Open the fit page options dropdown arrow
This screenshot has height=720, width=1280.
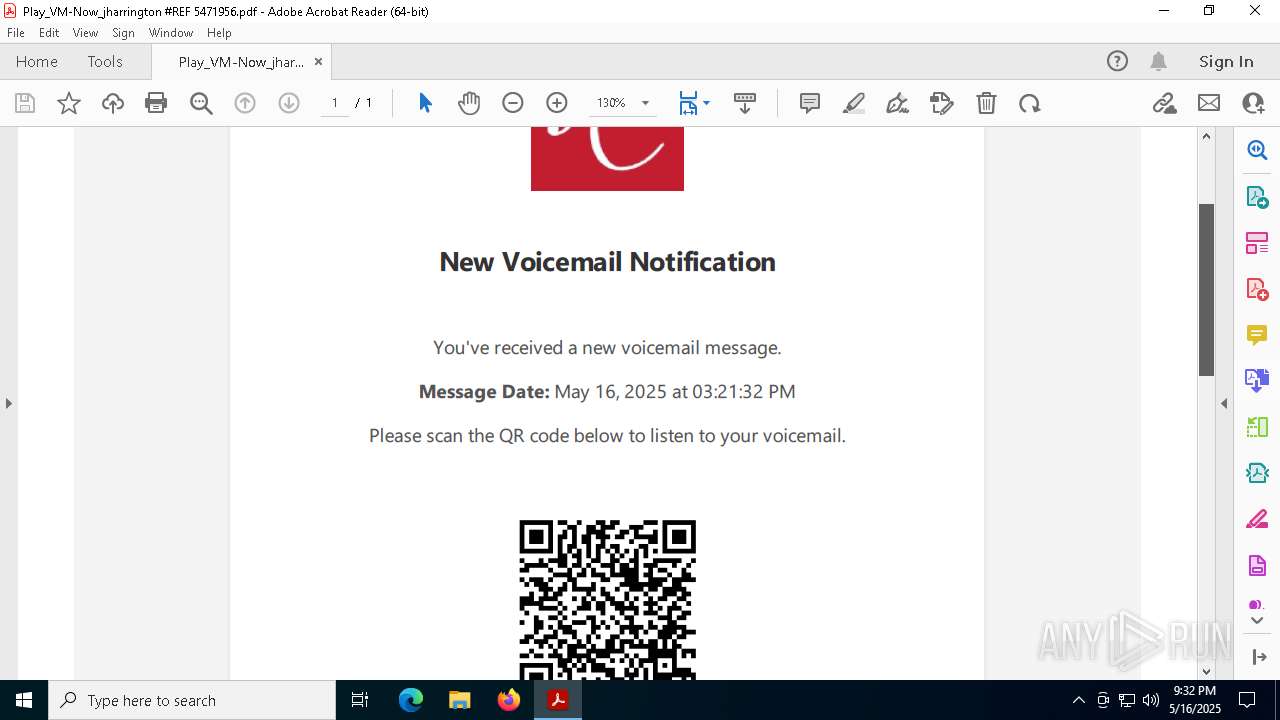point(706,103)
